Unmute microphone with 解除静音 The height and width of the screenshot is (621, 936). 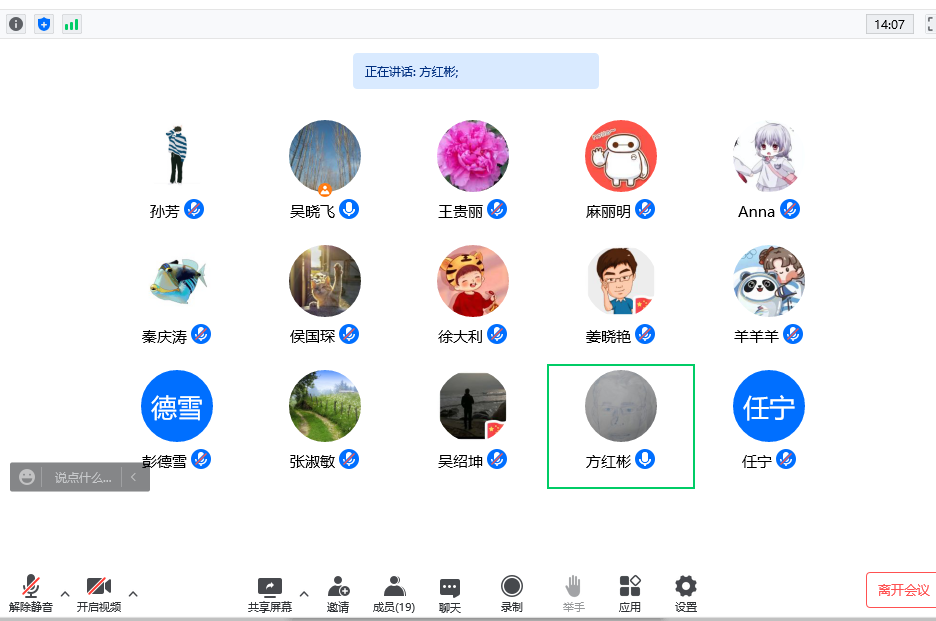pyautogui.click(x=31, y=594)
